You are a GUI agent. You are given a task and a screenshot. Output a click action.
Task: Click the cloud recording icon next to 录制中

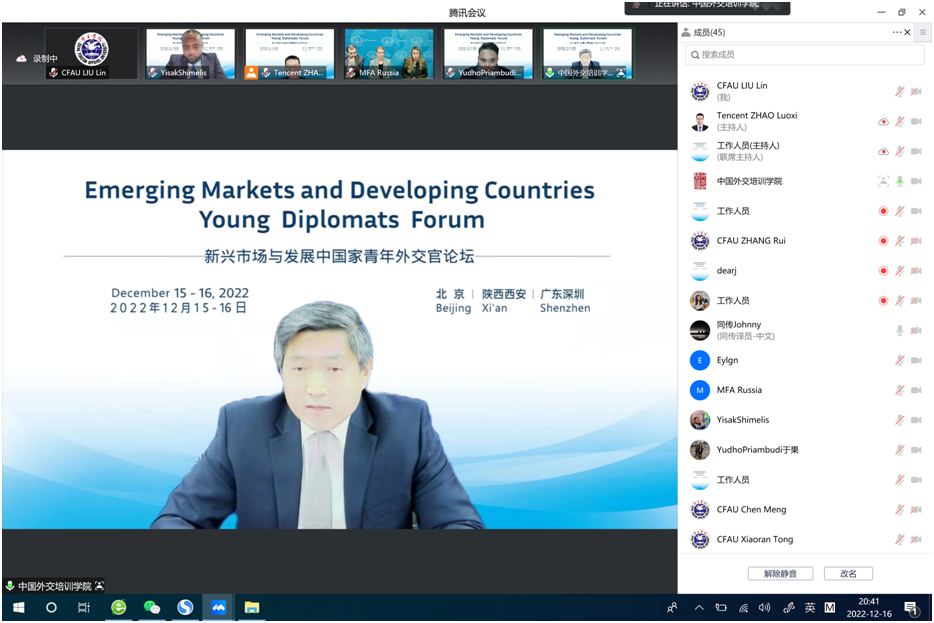click(21, 58)
